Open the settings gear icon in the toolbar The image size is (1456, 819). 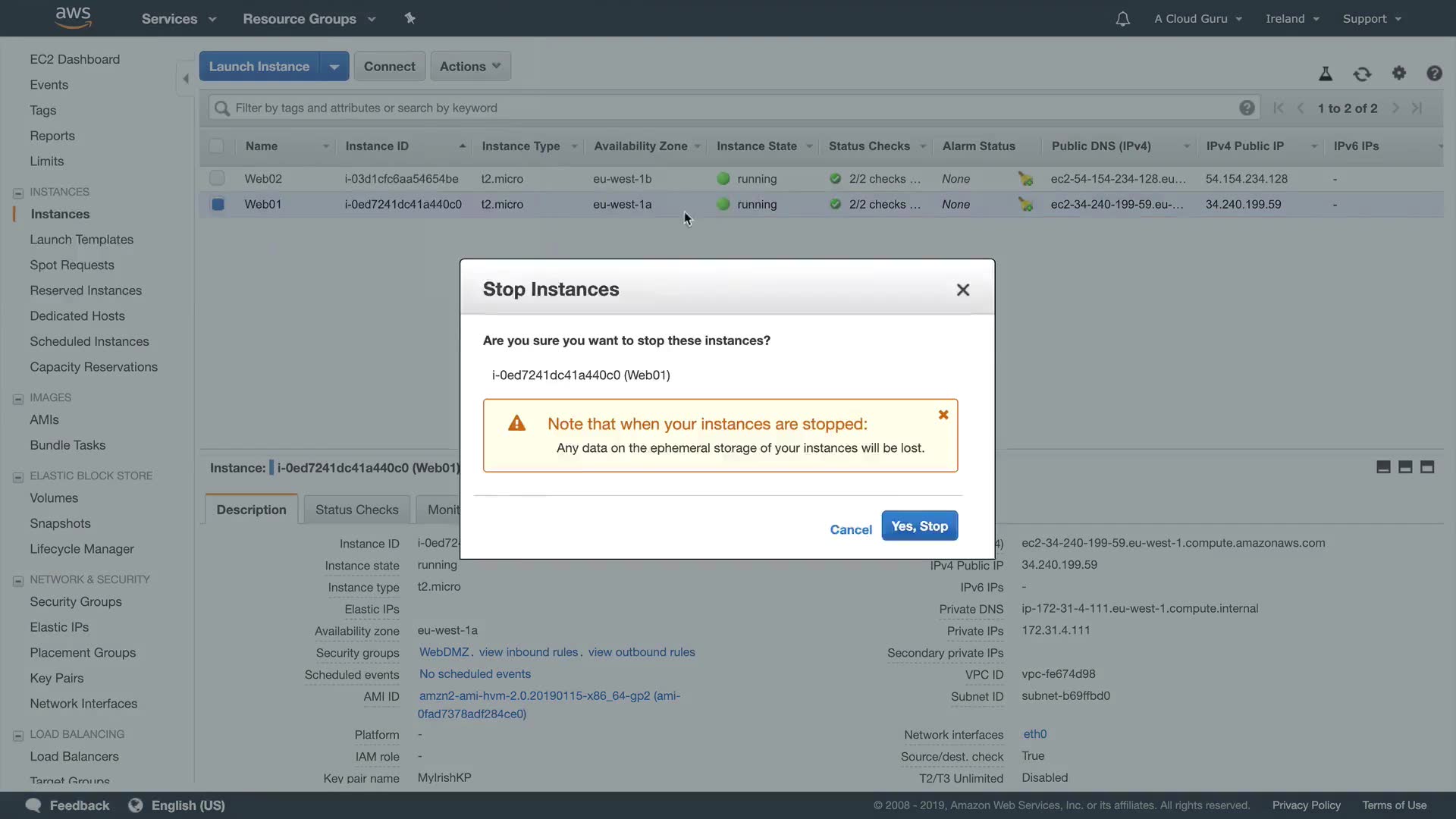tap(1399, 73)
